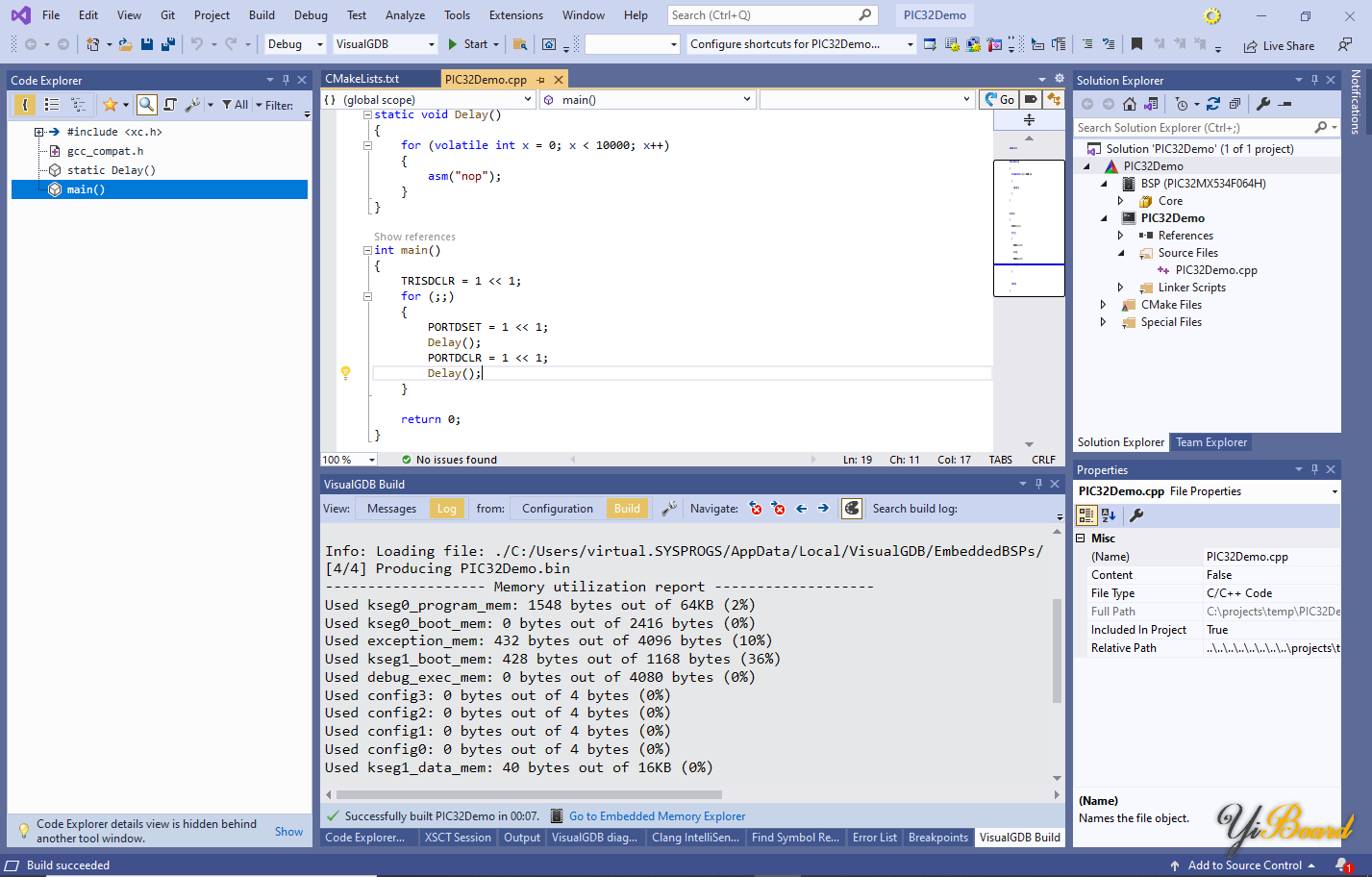Click Switch Views icon in Solution Explorer
This screenshot has height=877, width=1372.
(1151, 104)
